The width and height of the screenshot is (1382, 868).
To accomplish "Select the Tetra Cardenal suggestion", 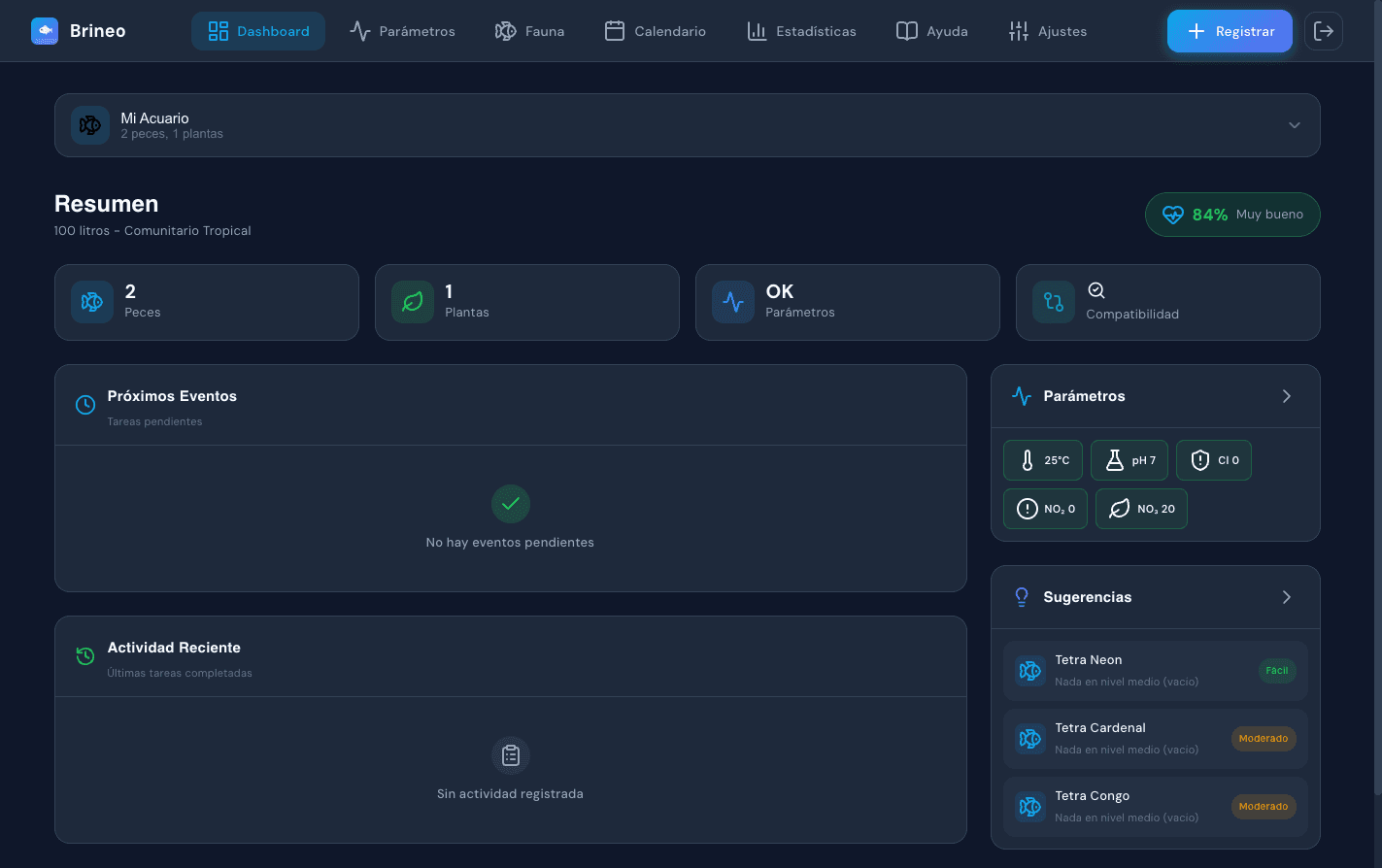I will 1156,739.
